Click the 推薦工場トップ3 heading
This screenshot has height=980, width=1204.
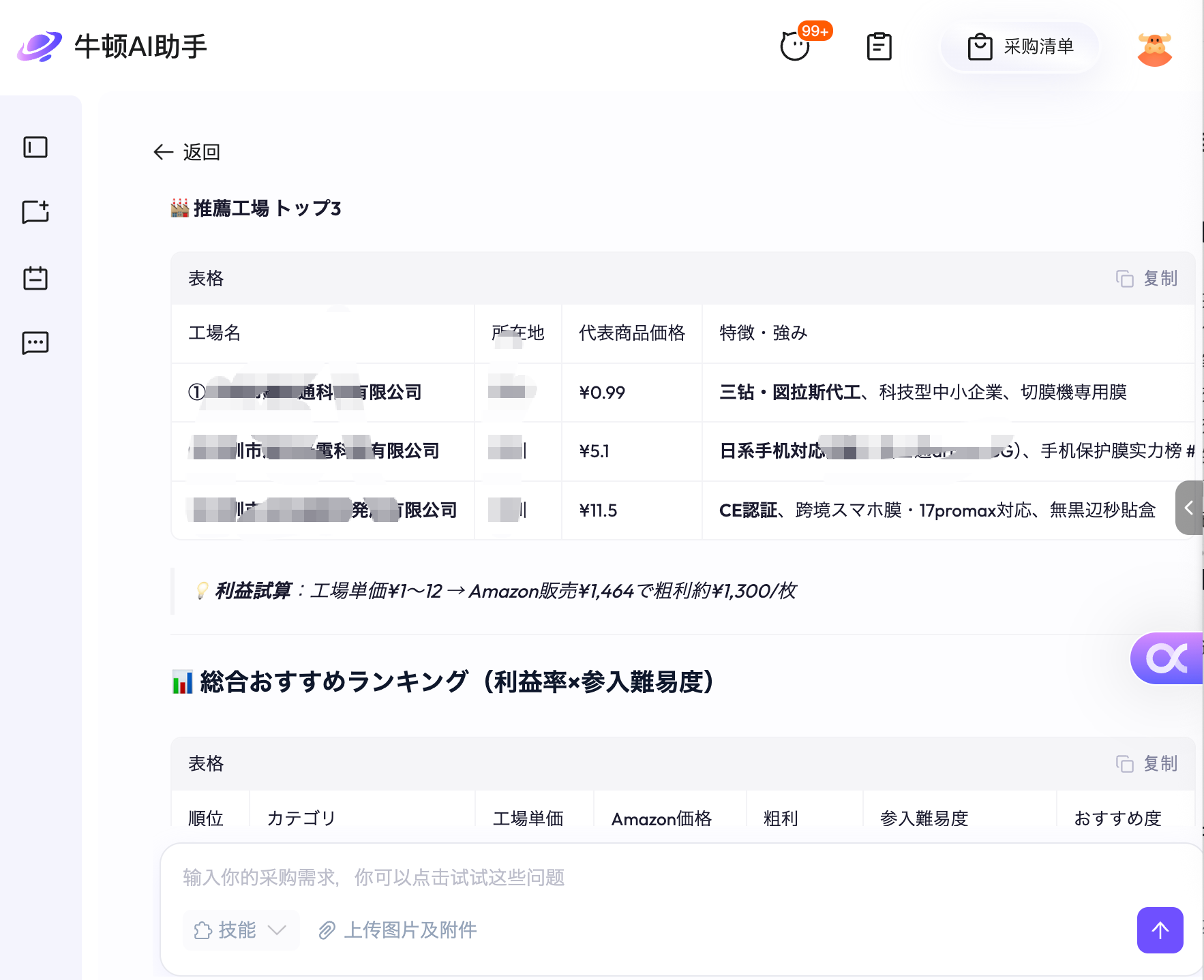pyautogui.click(x=256, y=208)
